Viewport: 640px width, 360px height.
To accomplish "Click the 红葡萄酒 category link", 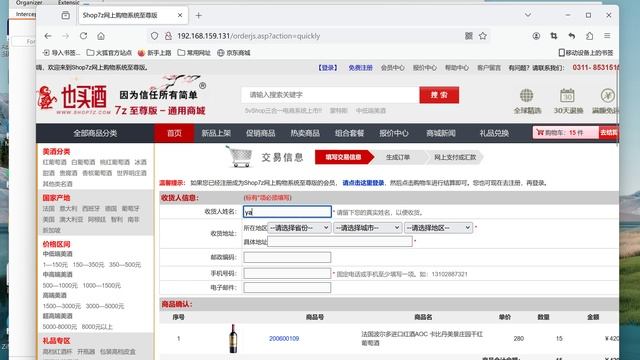I will (x=55, y=162).
